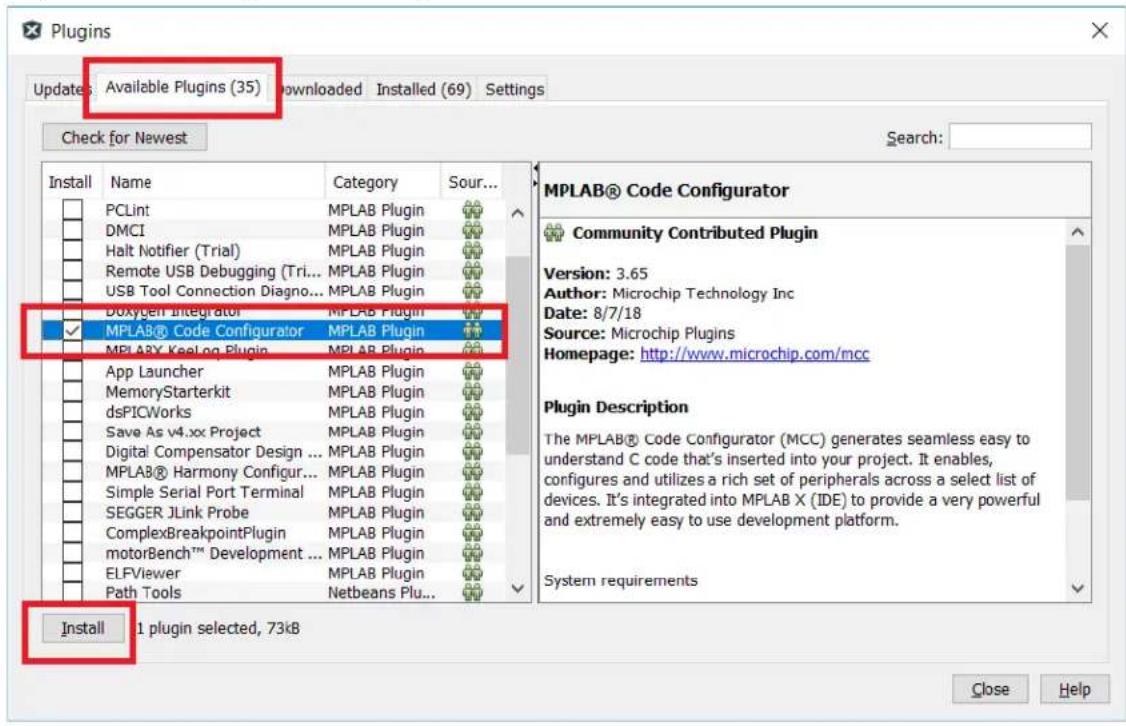Click description pane scrollbar down arrow

click(1077, 588)
